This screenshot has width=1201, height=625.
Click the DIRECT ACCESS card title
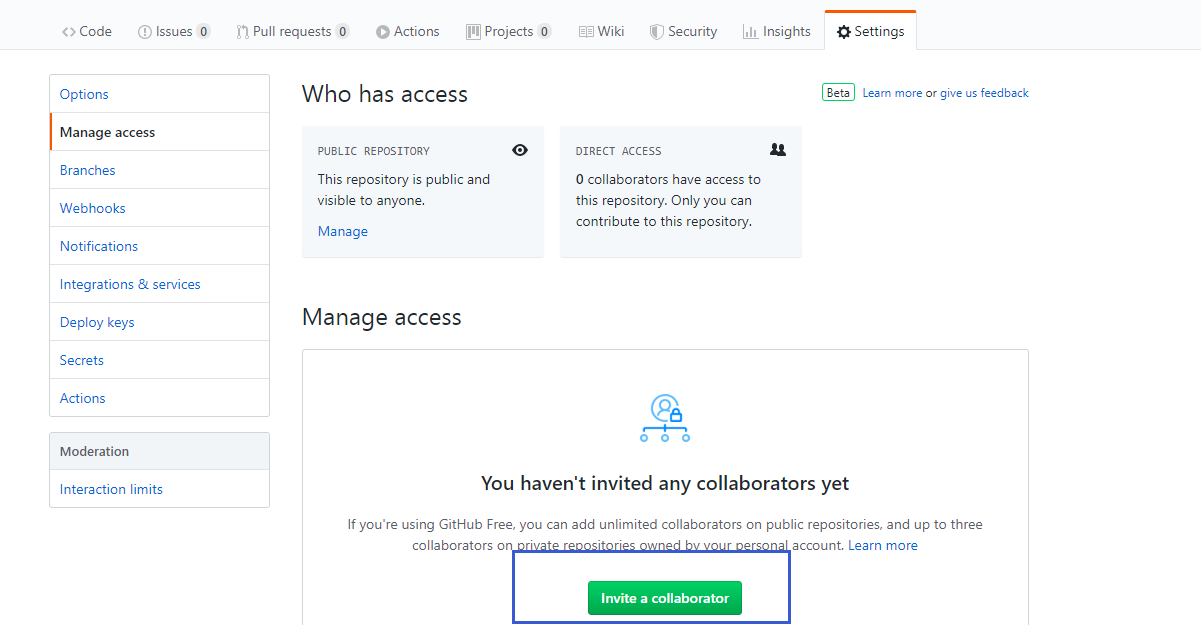pyautogui.click(x=619, y=151)
